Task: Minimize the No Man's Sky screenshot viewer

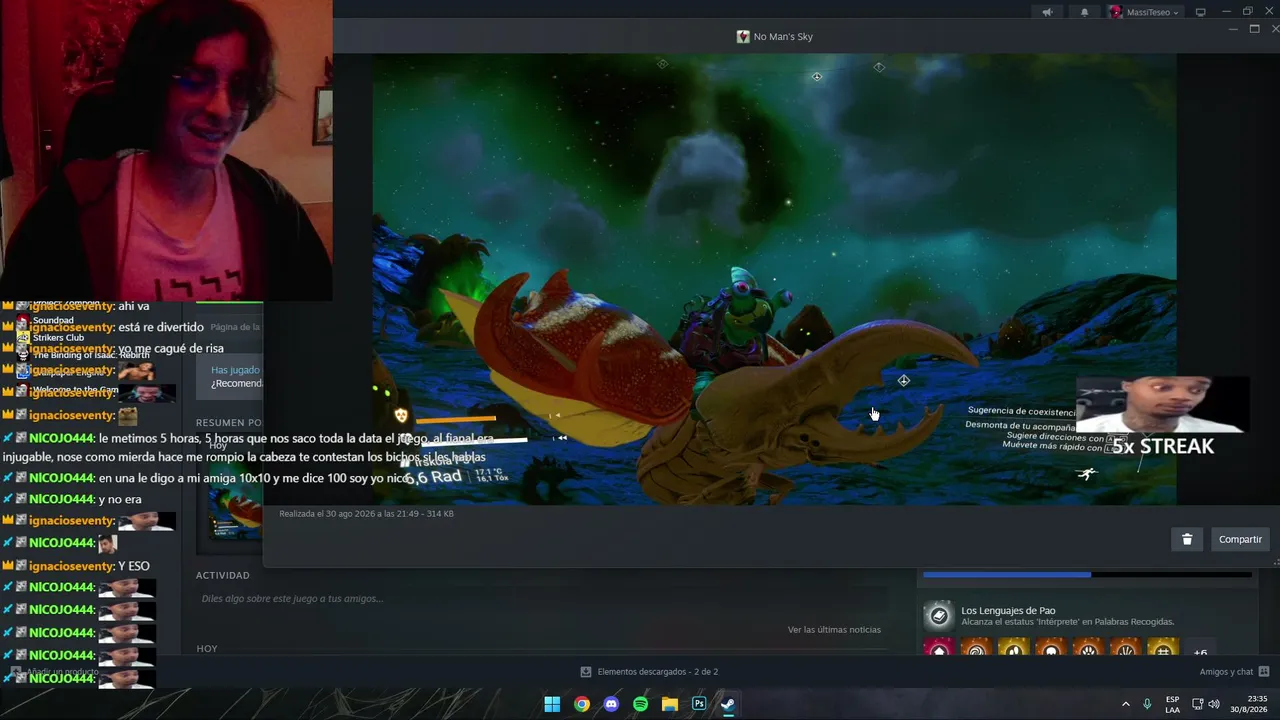Action: coord(1233,29)
